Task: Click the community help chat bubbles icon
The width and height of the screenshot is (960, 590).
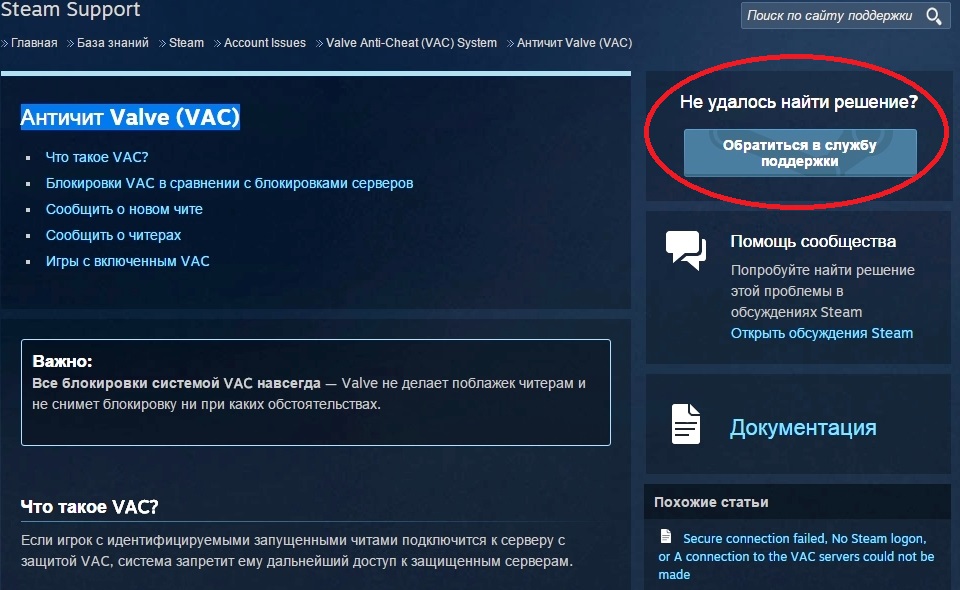Action: (x=686, y=250)
